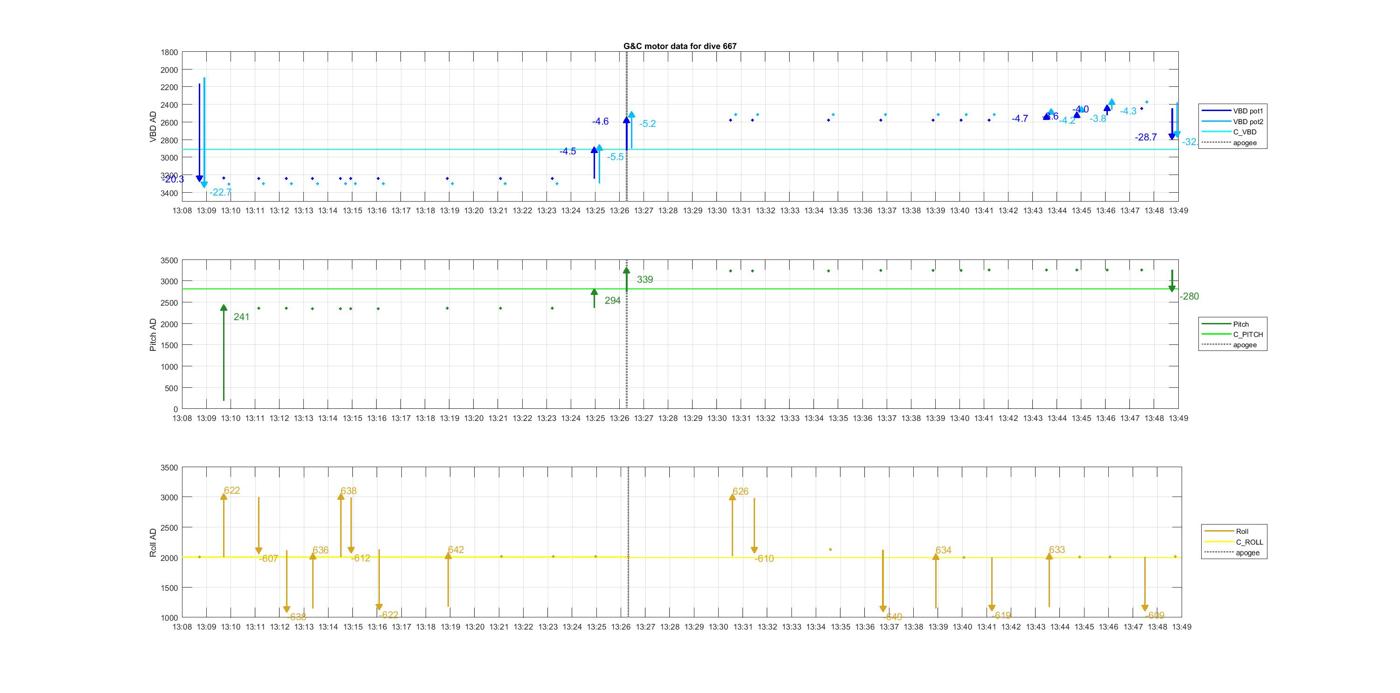The height and width of the screenshot is (693, 1400).
Task: Click the '-612' roll data label
Action: (x=361, y=559)
